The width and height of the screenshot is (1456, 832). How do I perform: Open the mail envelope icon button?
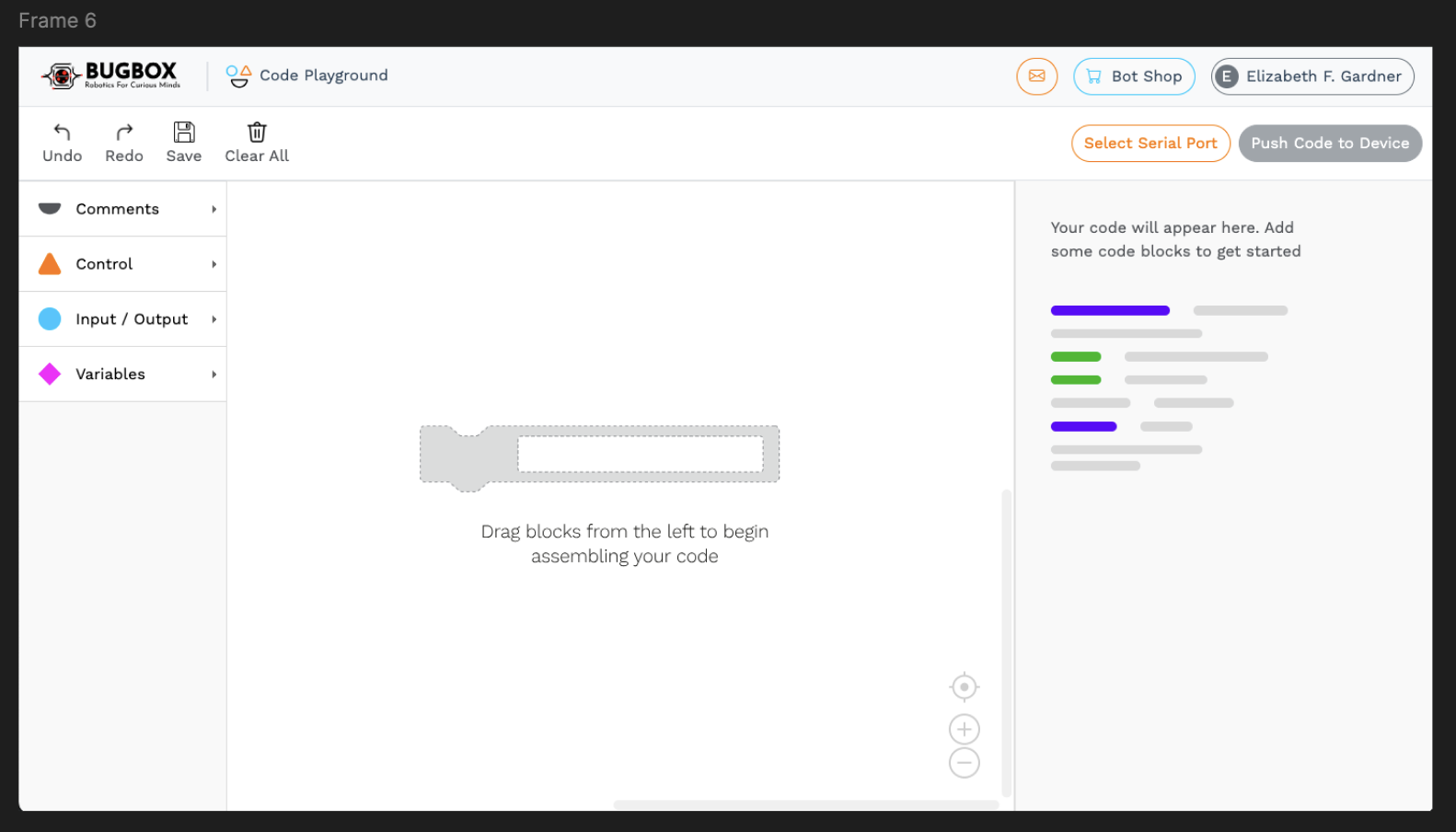tap(1036, 76)
